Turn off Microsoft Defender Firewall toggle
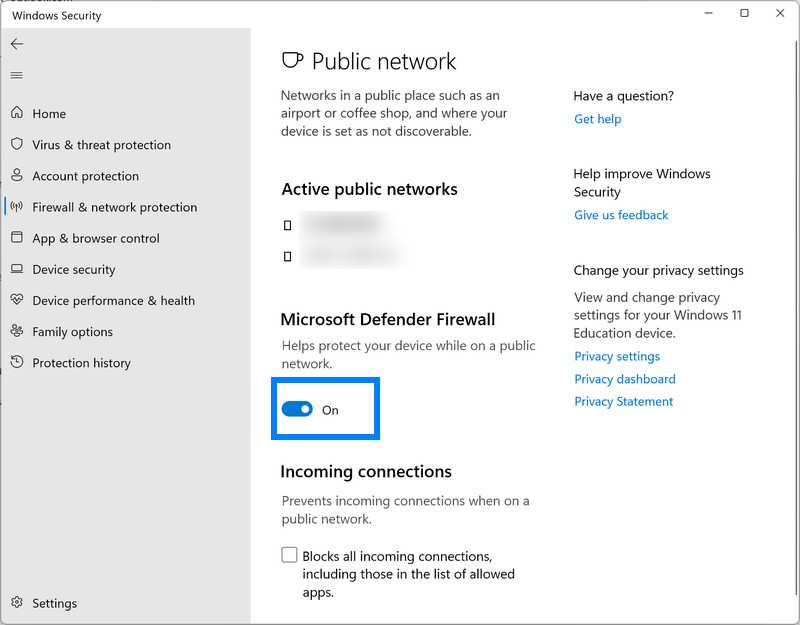The image size is (800, 625). click(x=297, y=409)
